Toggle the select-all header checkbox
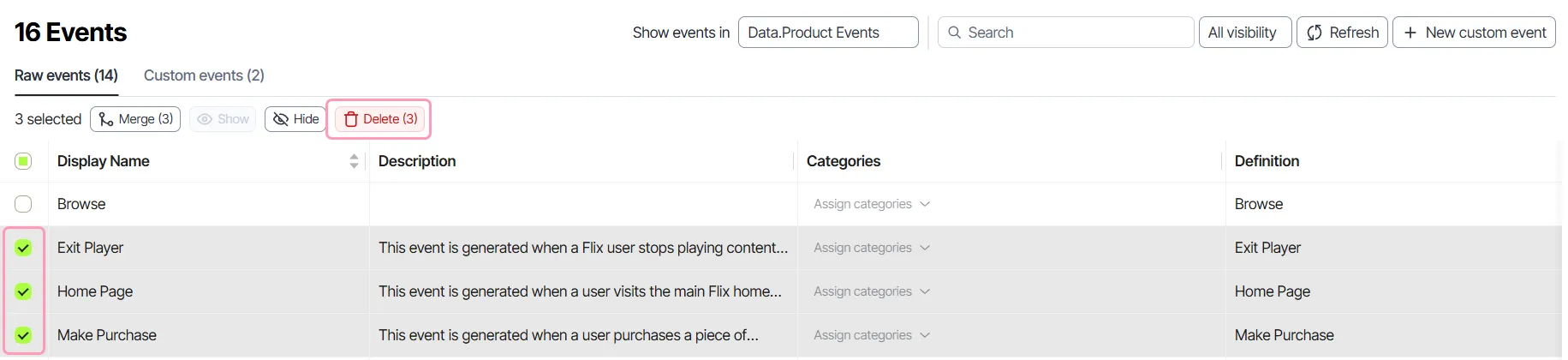The width and height of the screenshot is (1568, 360). click(23, 161)
